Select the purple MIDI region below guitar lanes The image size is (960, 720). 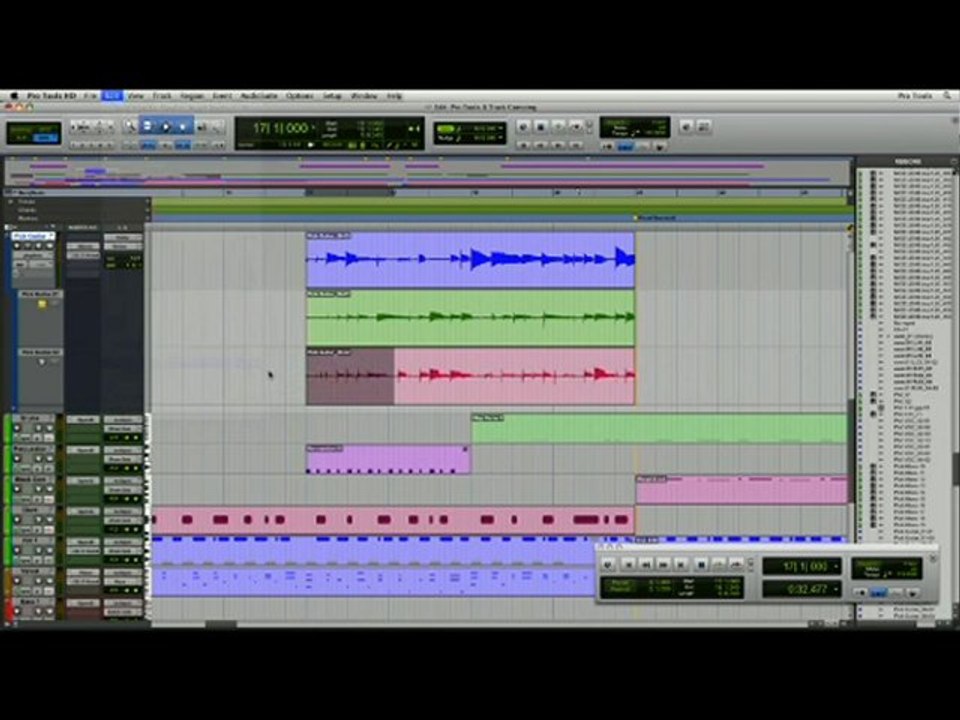tap(388, 459)
